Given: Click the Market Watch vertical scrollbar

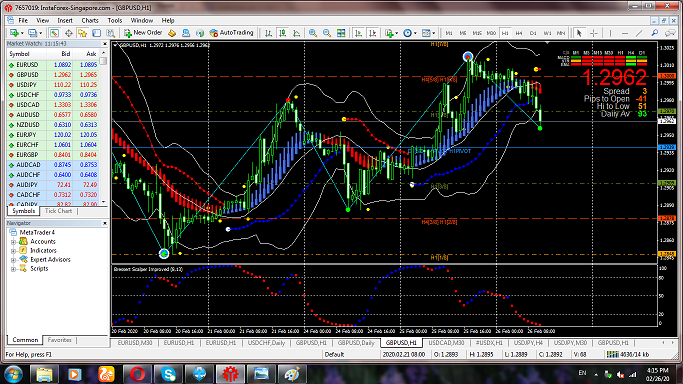Looking at the screenshot, I should [104, 127].
